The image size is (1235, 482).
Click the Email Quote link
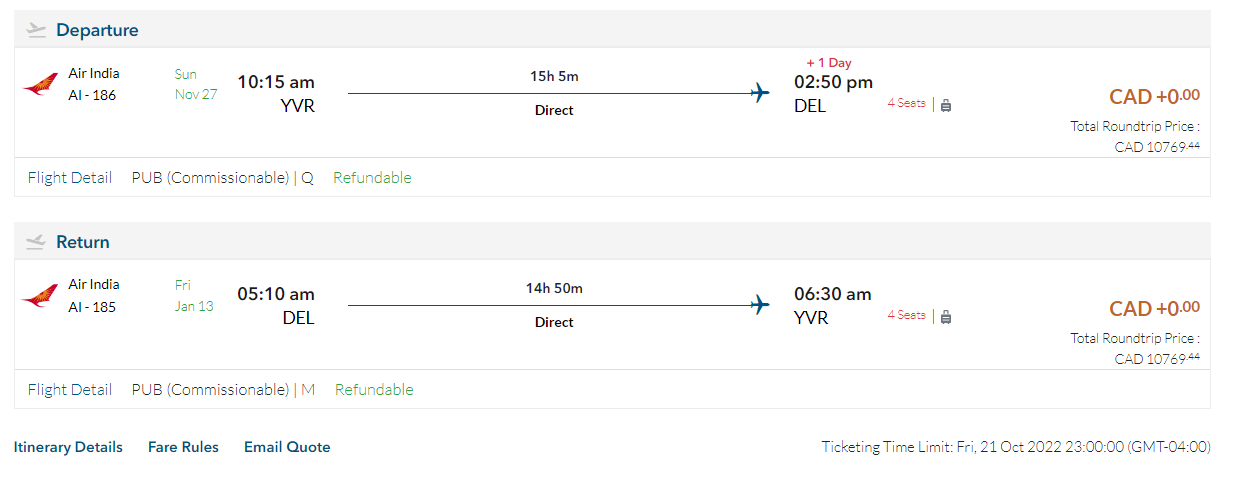[287, 447]
